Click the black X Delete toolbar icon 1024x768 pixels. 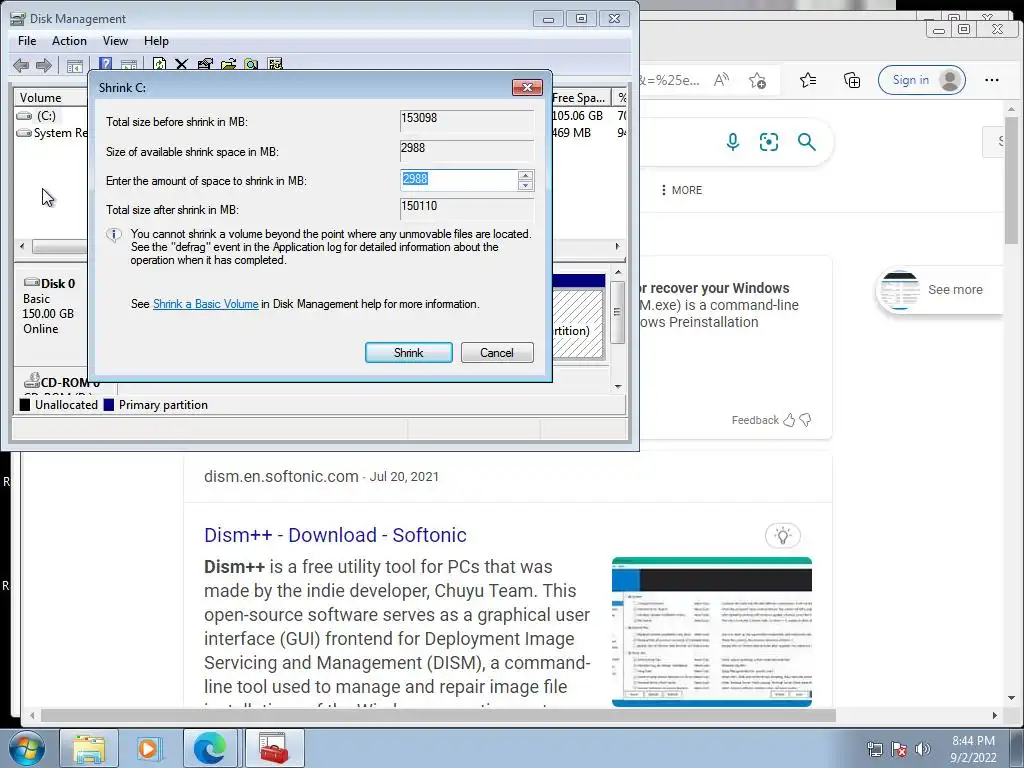click(182, 64)
